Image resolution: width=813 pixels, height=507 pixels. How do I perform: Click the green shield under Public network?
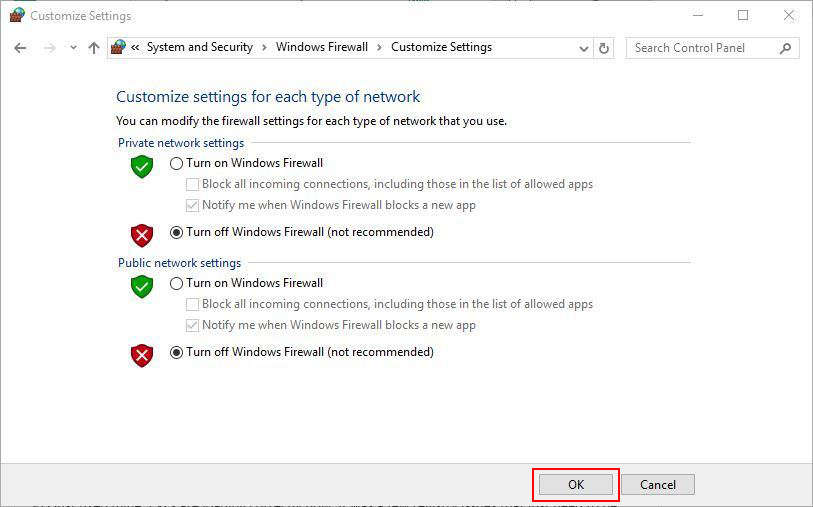(142, 287)
